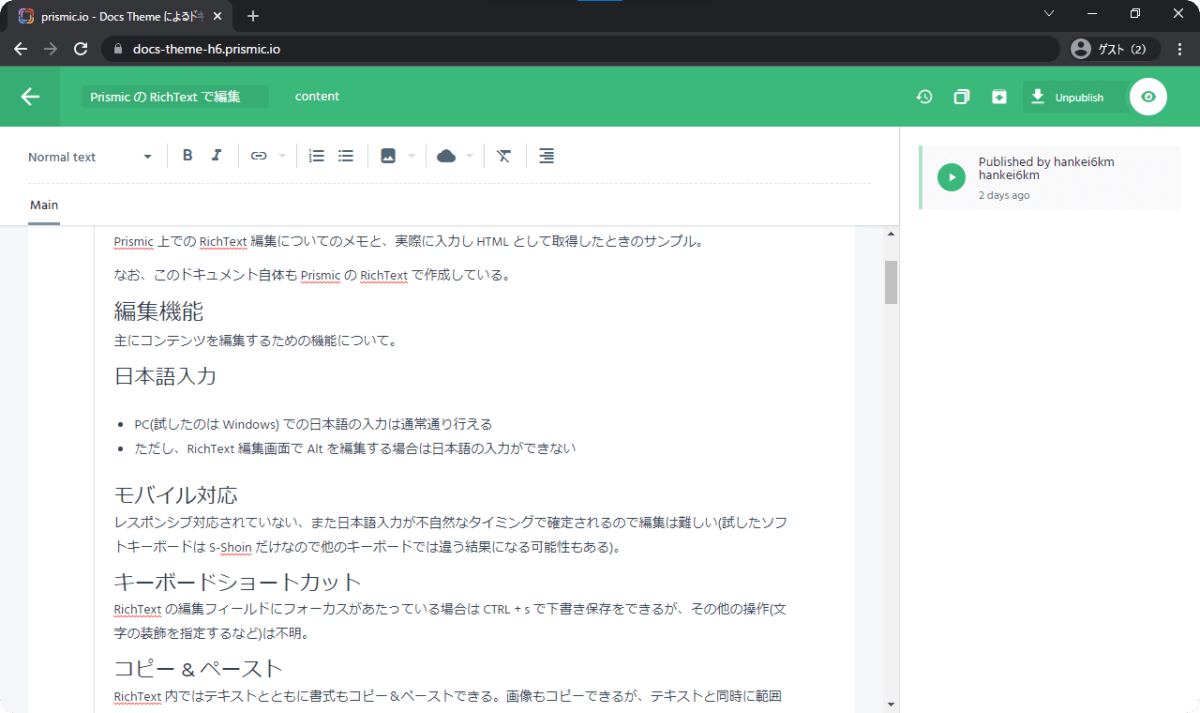This screenshot has height=713, width=1200.
Task: Click the content type label
Action: [317, 96]
